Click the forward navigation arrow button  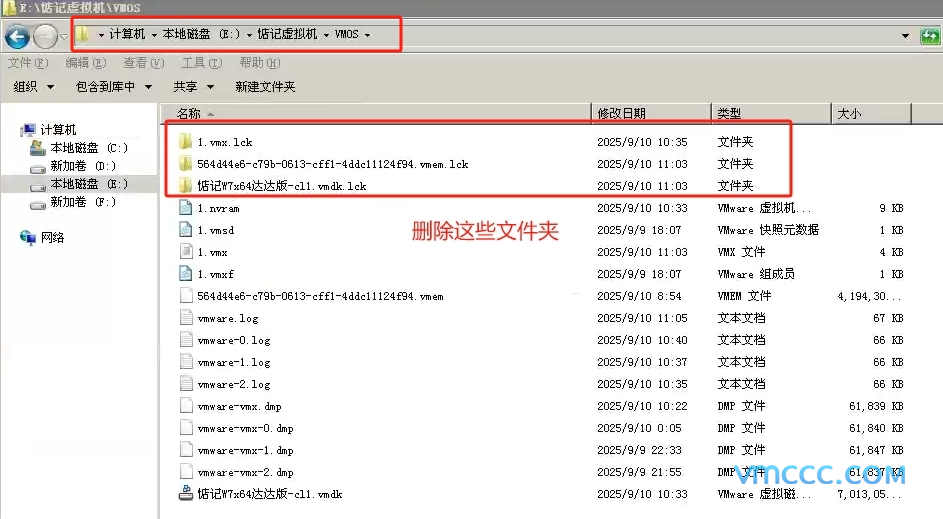[x=45, y=37]
